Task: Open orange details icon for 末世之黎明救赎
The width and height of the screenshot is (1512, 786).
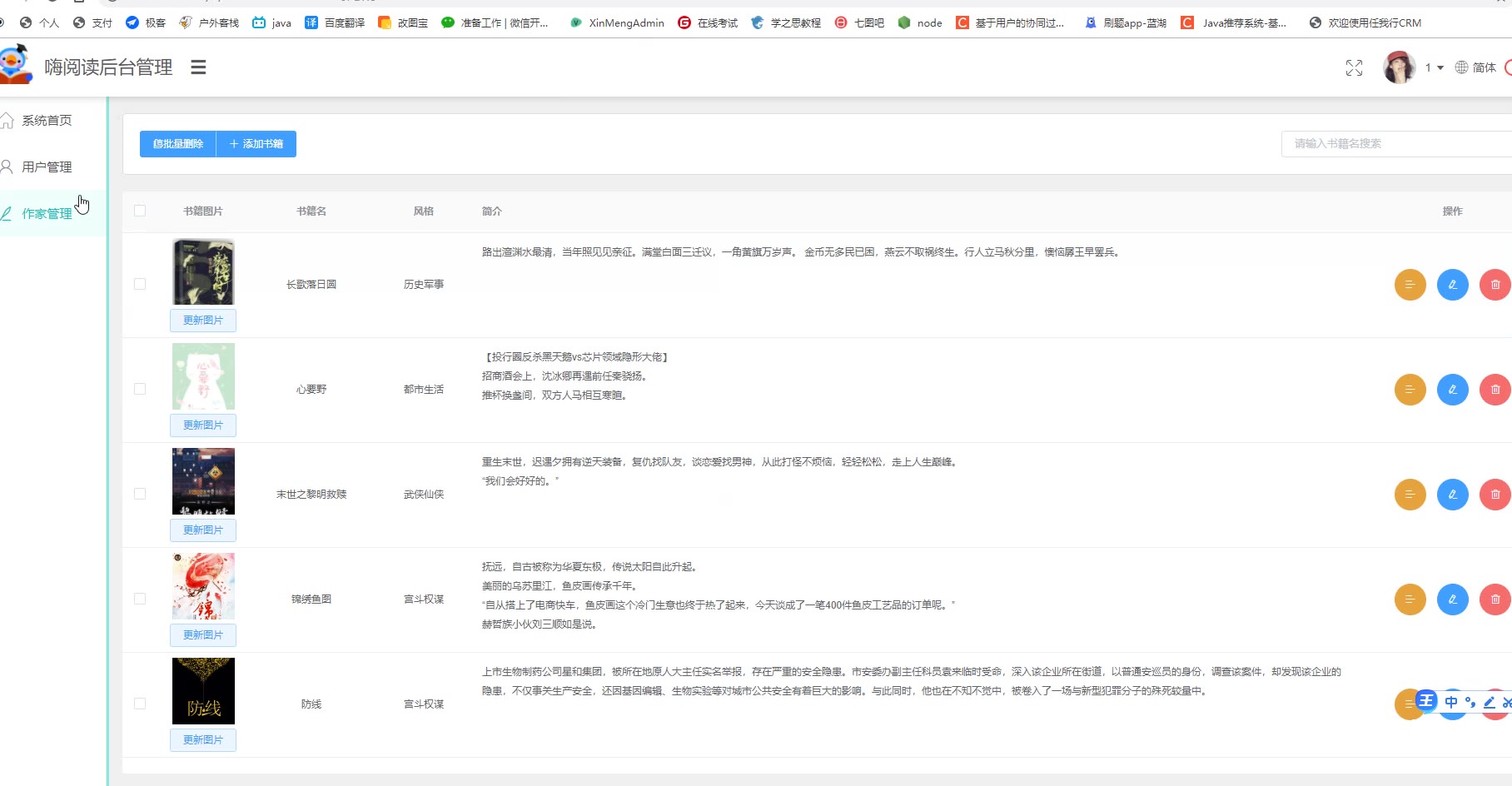Action: pyautogui.click(x=1410, y=495)
